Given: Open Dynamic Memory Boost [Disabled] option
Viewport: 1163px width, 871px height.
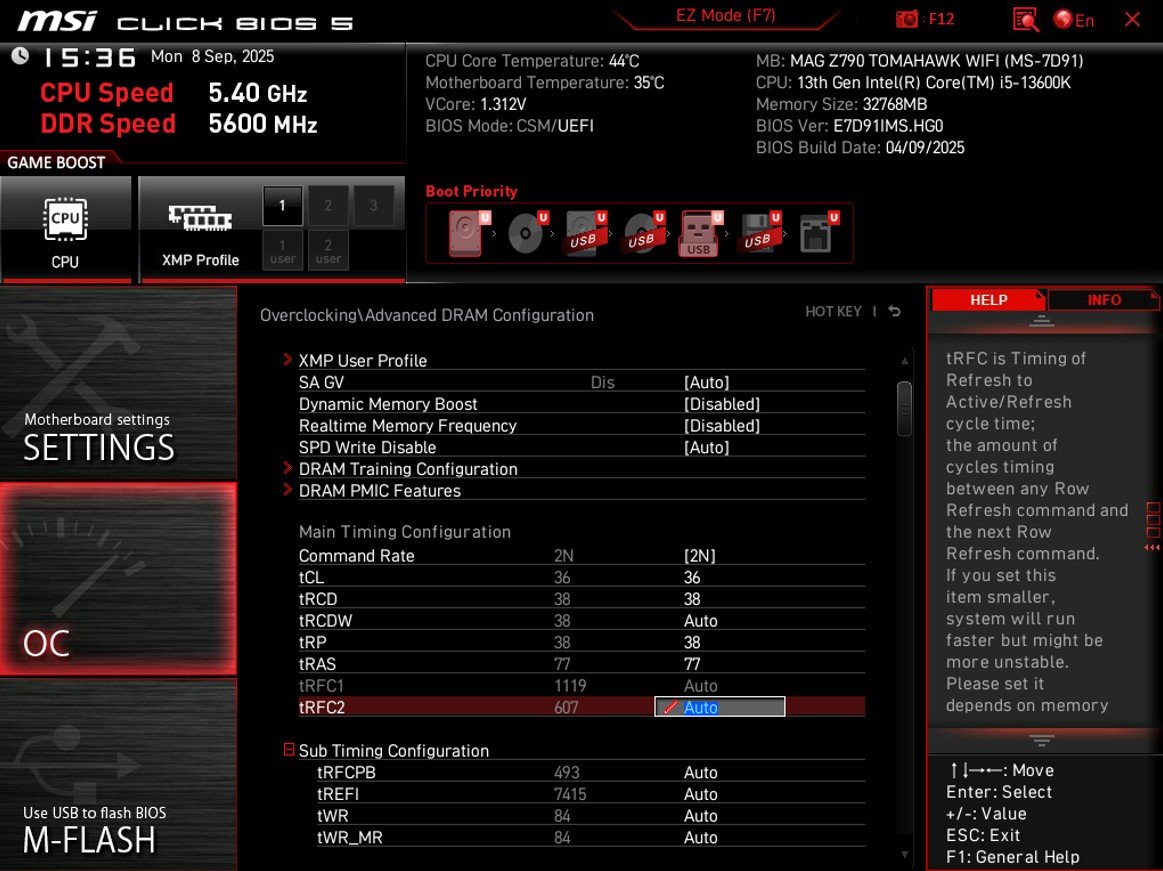Looking at the screenshot, I should point(722,404).
